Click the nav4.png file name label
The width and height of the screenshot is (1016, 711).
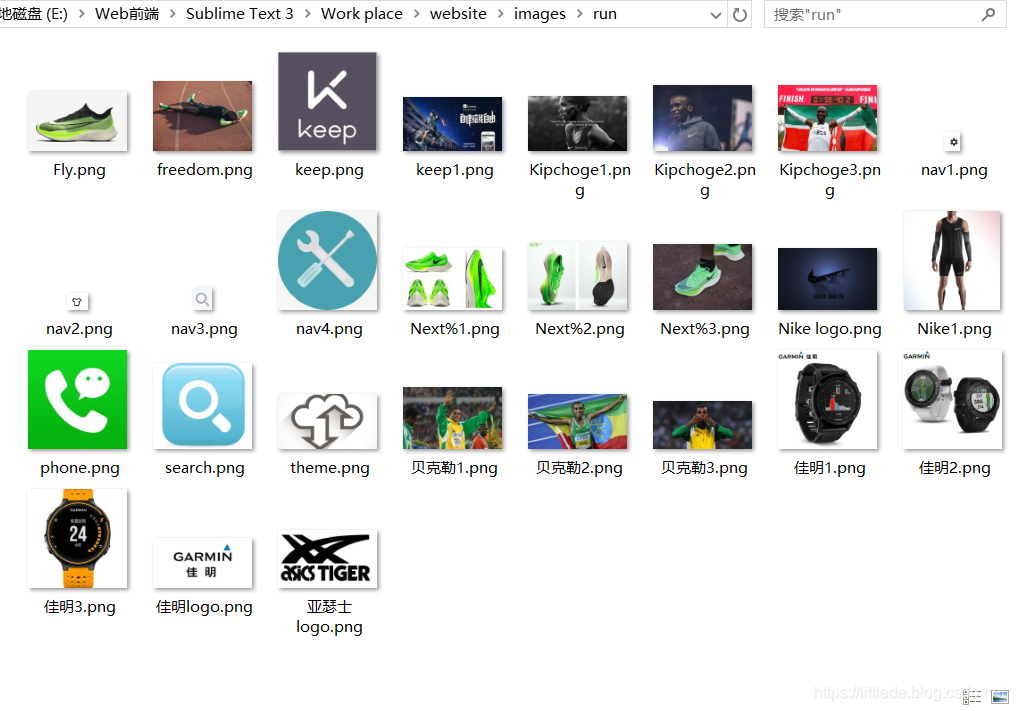tap(329, 329)
